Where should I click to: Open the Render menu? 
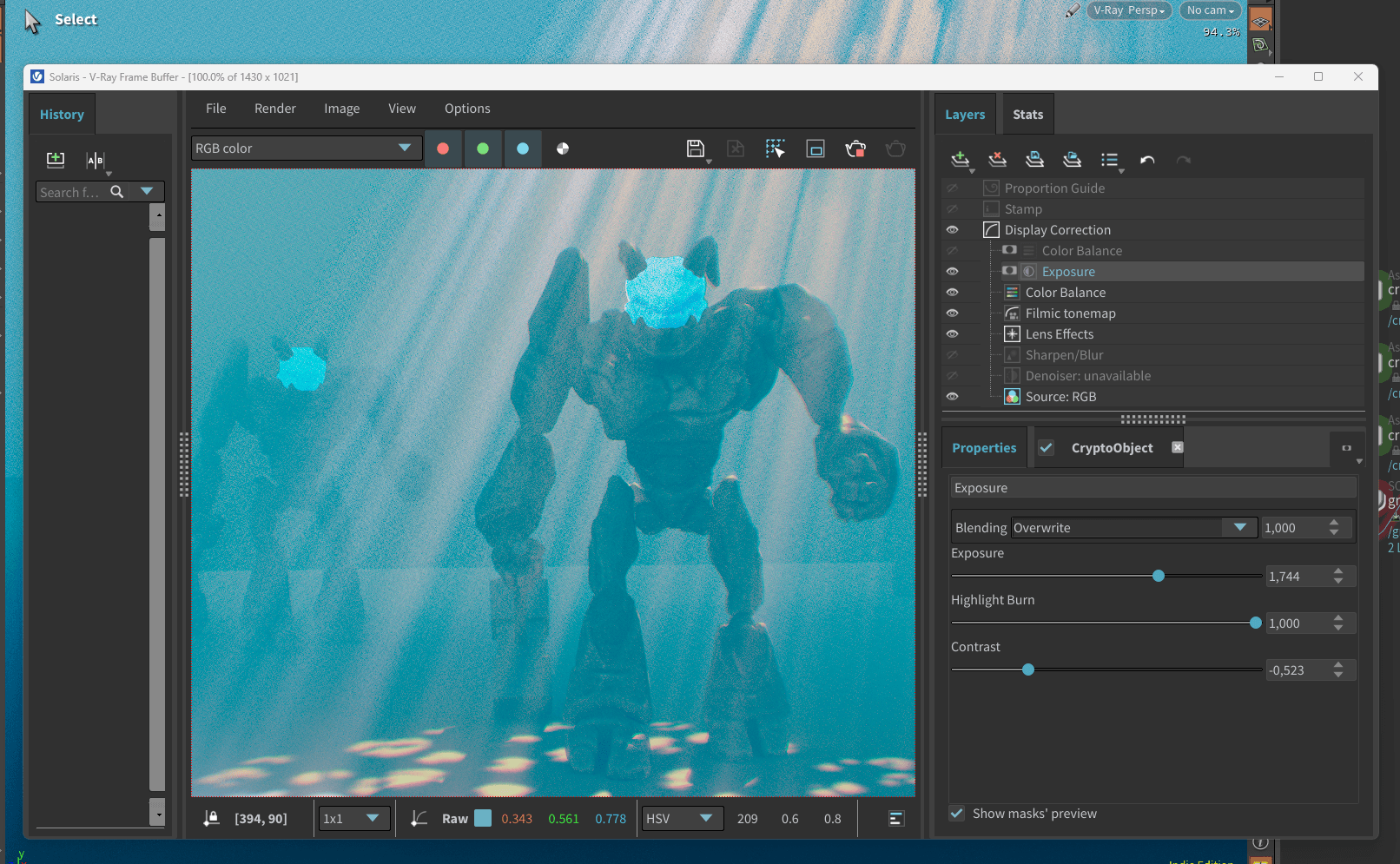pos(274,108)
